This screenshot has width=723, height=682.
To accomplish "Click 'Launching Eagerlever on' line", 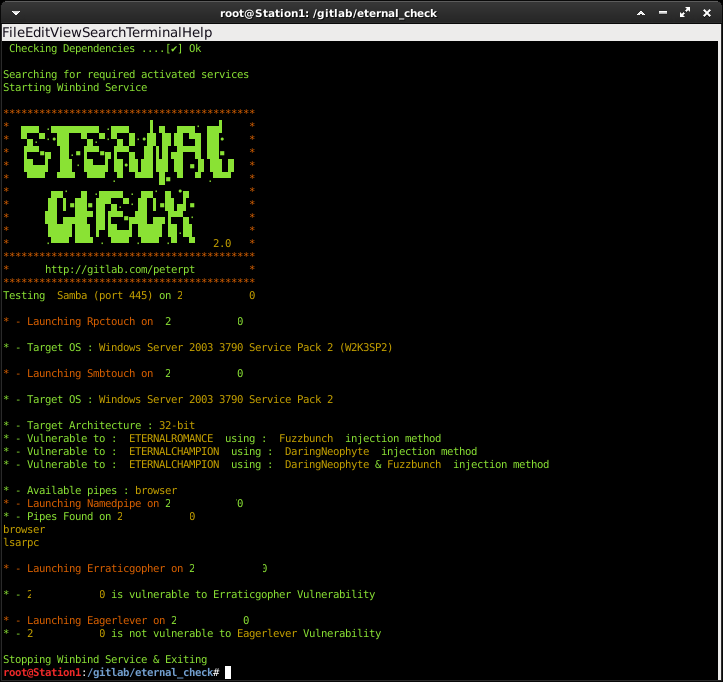I will (x=126, y=620).
